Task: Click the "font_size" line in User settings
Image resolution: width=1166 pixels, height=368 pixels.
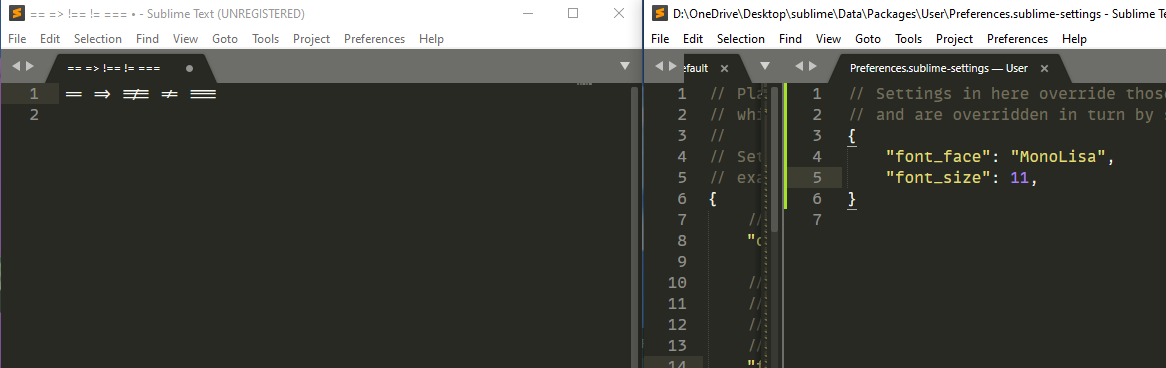Action: [959, 178]
